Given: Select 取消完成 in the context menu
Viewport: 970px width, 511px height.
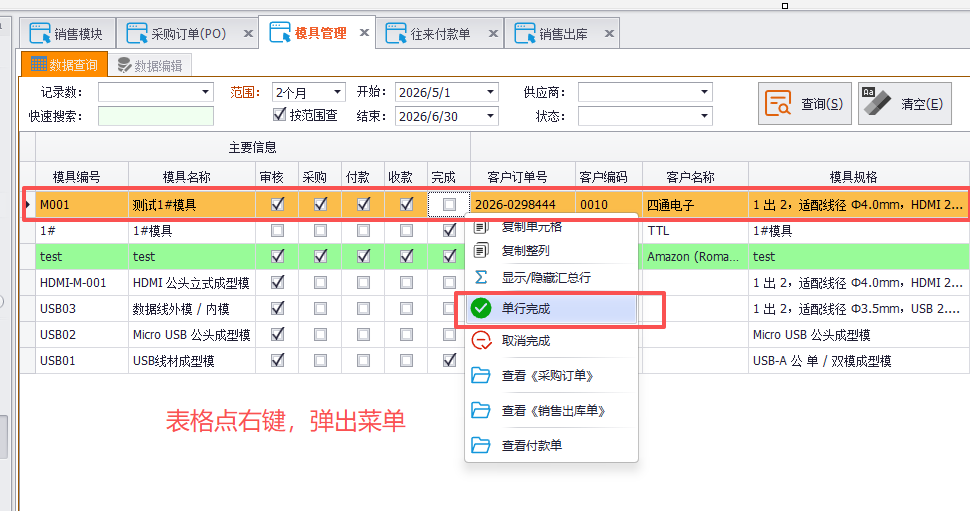Looking at the screenshot, I should coord(552,340).
